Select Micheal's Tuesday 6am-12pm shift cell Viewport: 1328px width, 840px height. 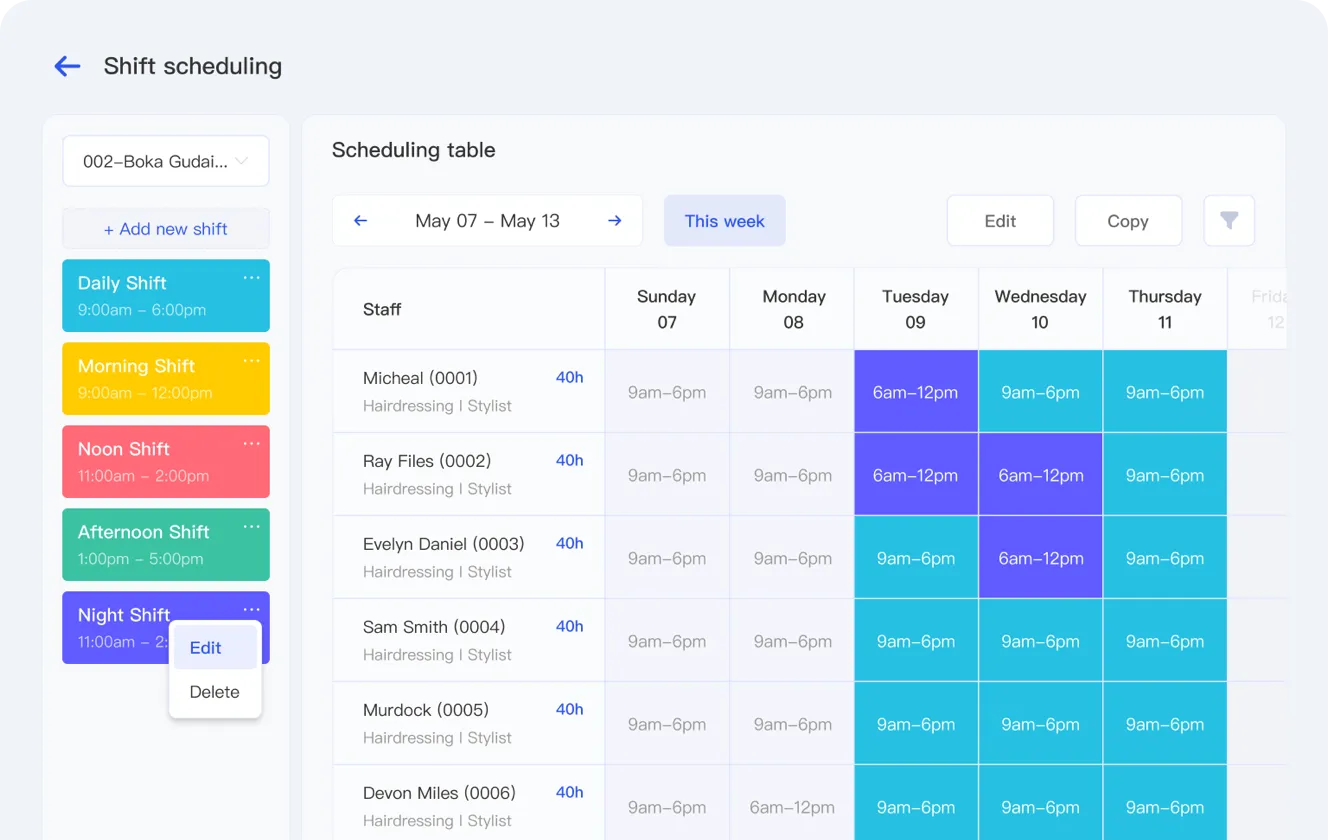[x=915, y=392]
